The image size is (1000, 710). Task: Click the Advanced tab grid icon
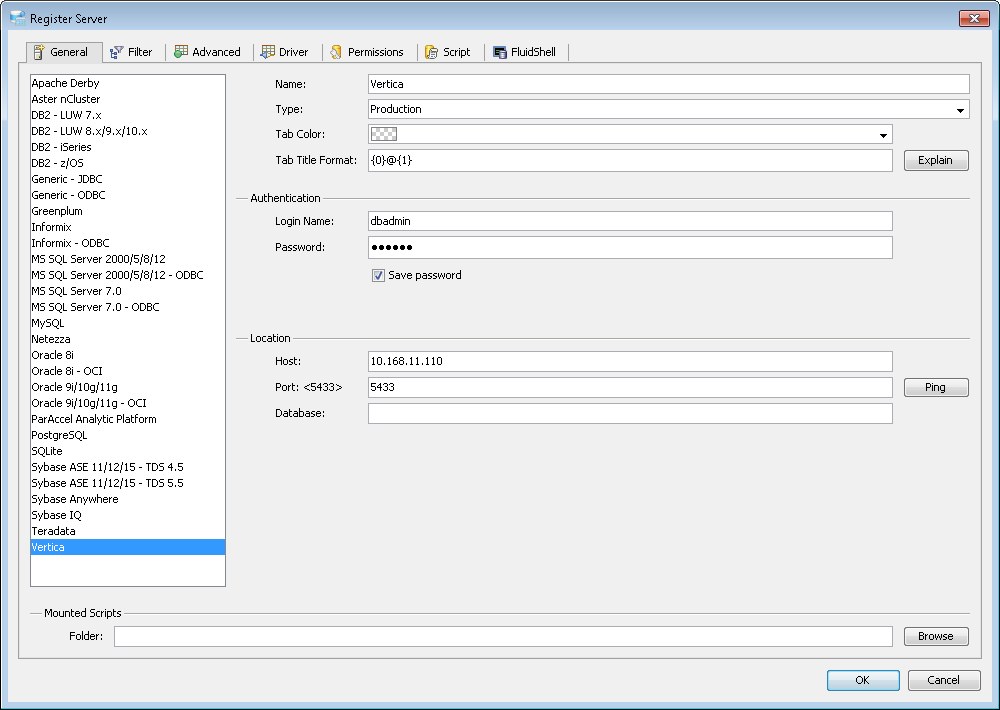pyautogui.click(x=181, y=52)
